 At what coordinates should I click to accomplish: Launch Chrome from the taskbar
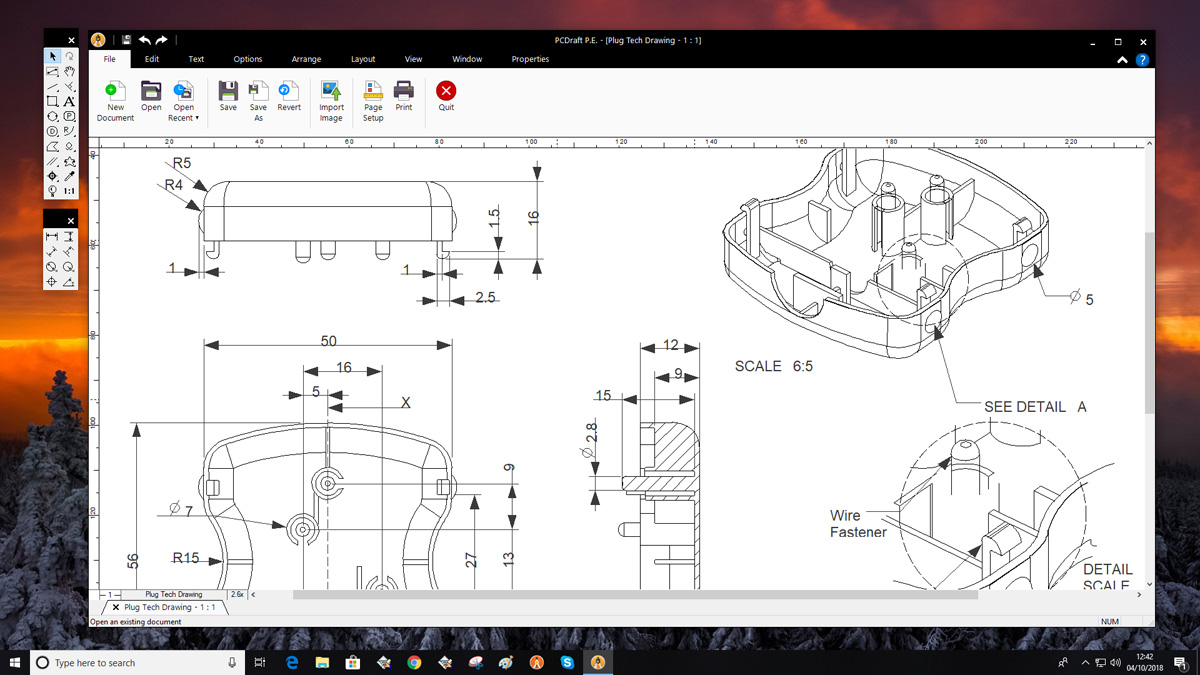point(414,661)
